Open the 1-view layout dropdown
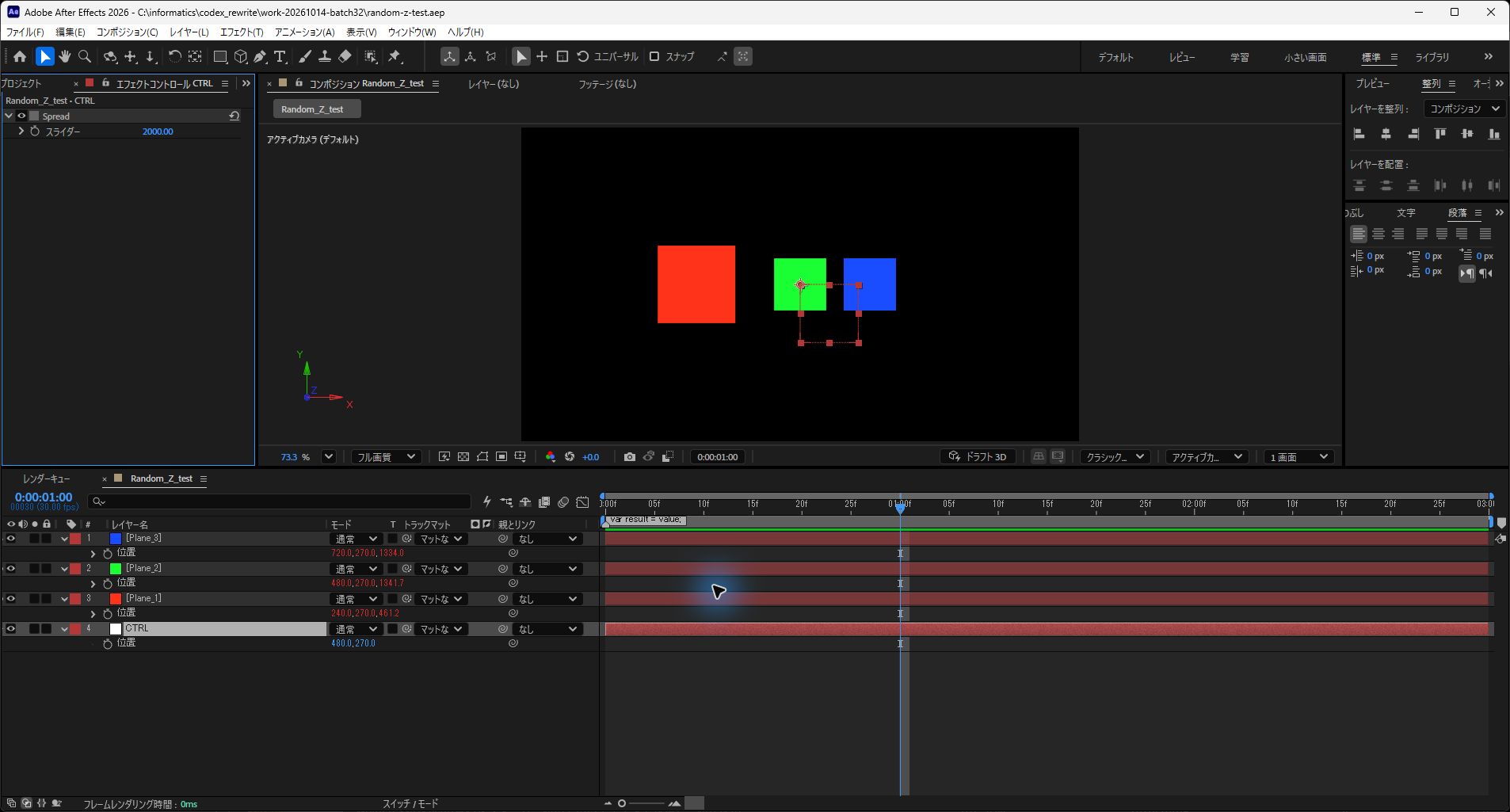This screenshot has height=812, width=1510. click(1299, 457)
